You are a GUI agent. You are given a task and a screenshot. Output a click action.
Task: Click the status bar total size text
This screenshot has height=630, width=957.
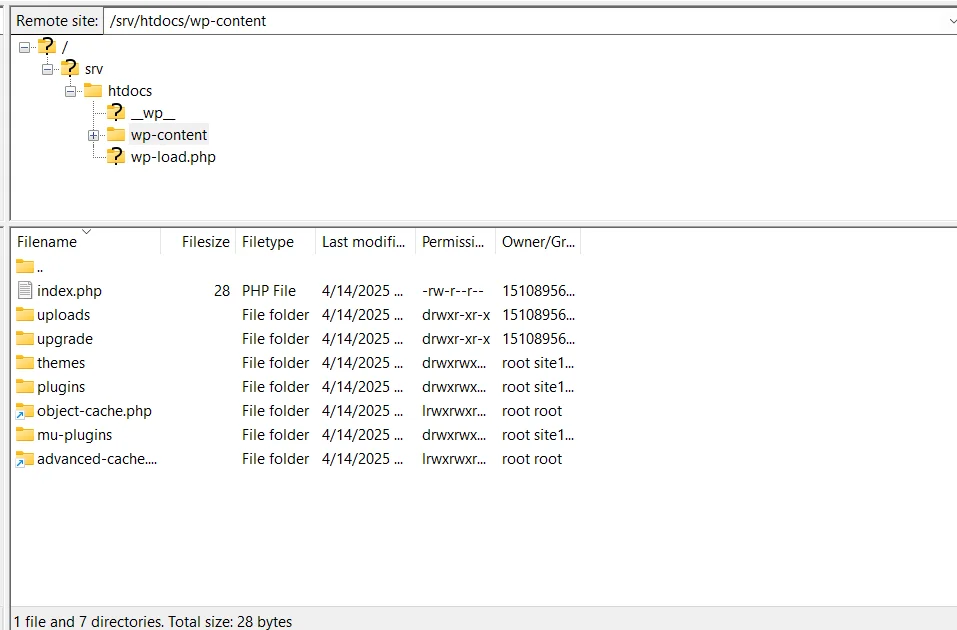(230, 621)
